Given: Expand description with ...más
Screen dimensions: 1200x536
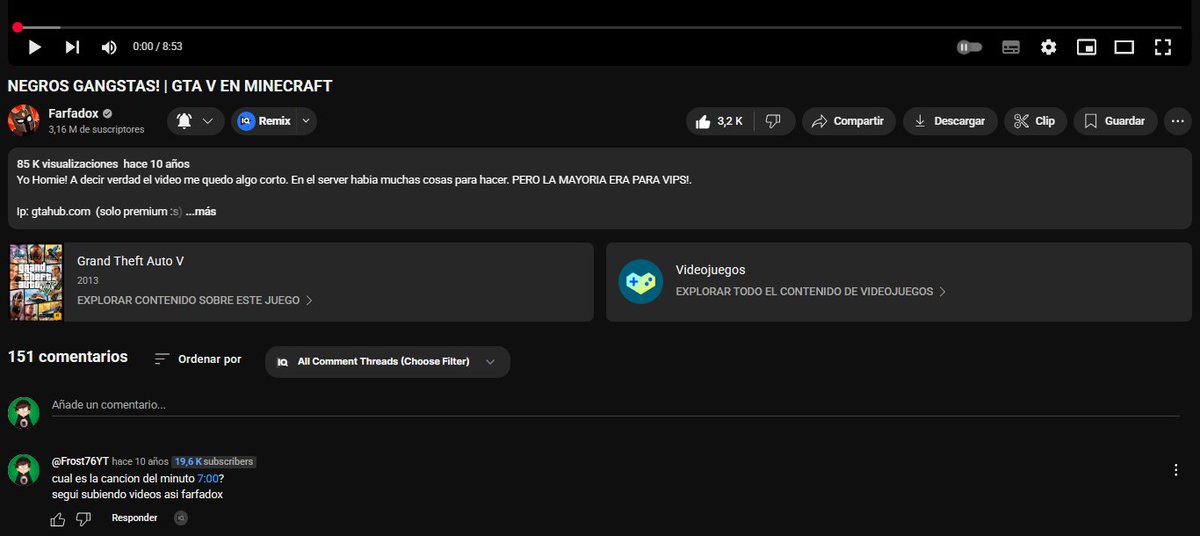Looking at the screenshot, I should pos(201,212).
